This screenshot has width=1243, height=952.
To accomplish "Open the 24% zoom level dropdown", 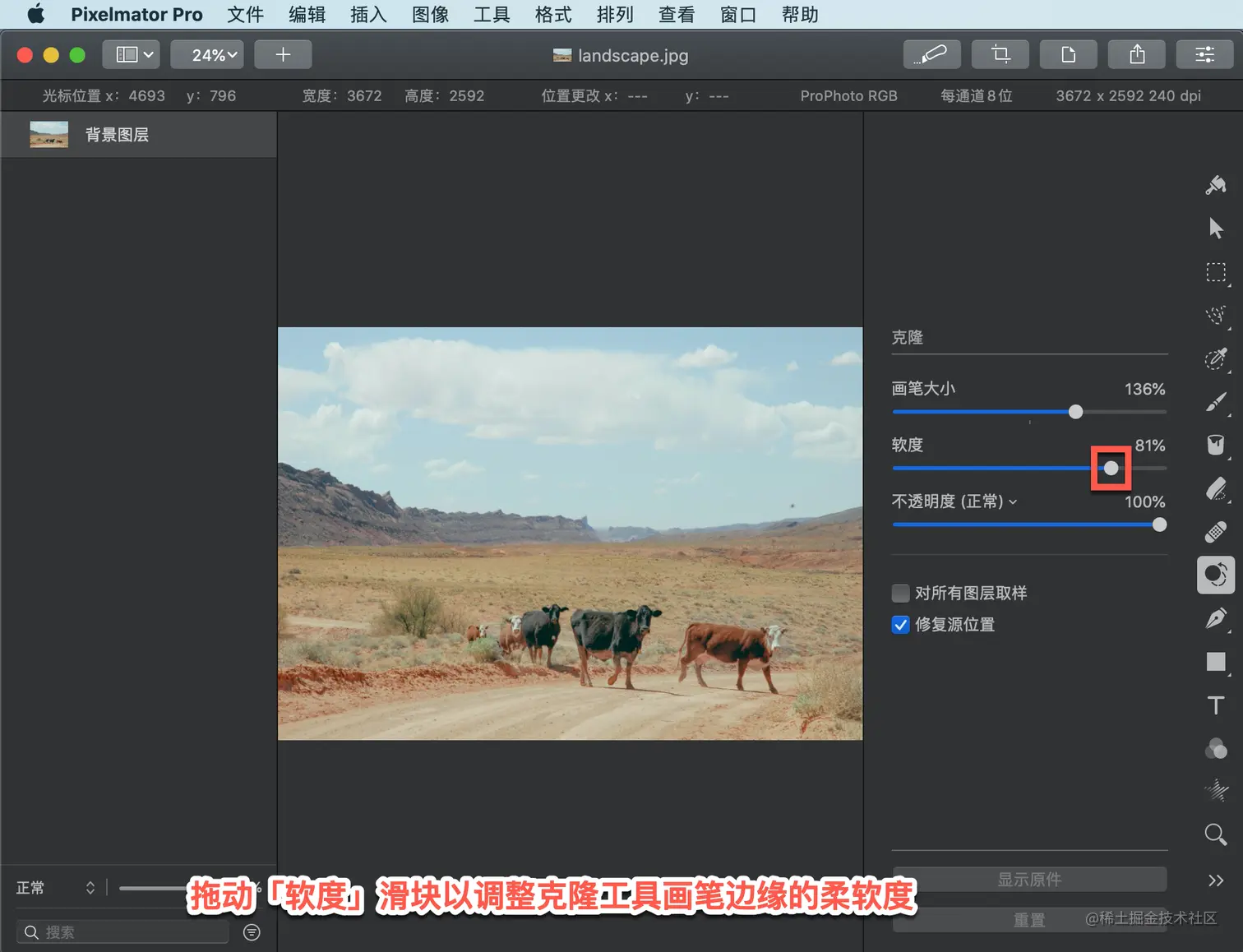I will click(207, 55).
